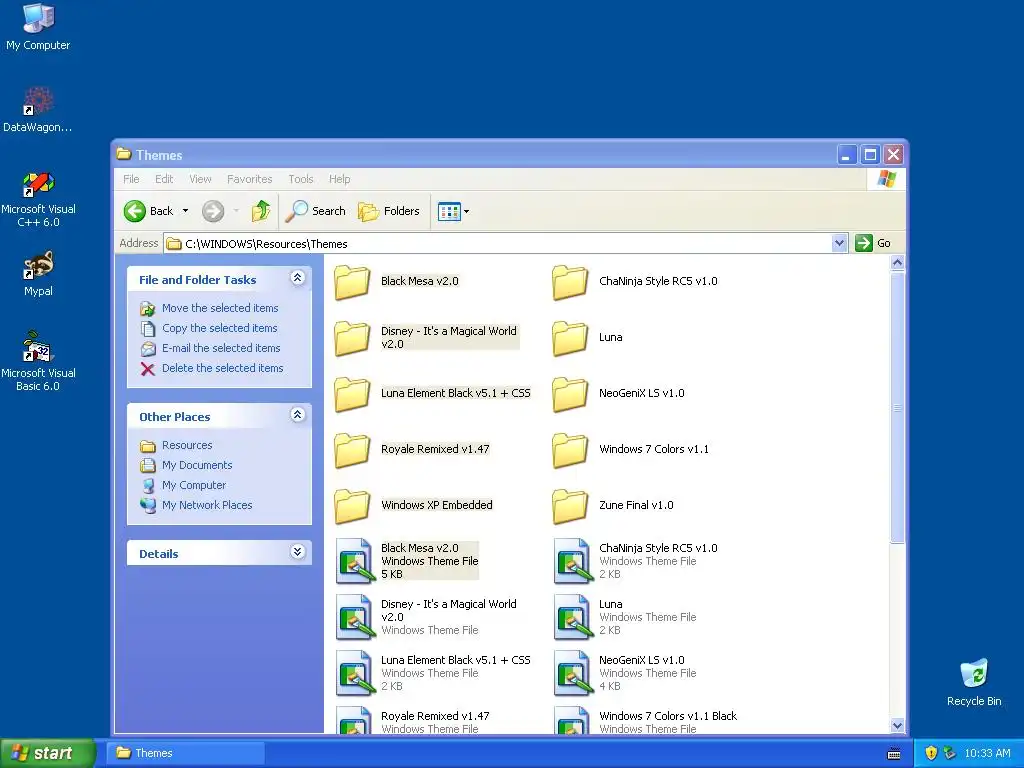Open the Back history dropdown arrow

click(x=185, y=211)
